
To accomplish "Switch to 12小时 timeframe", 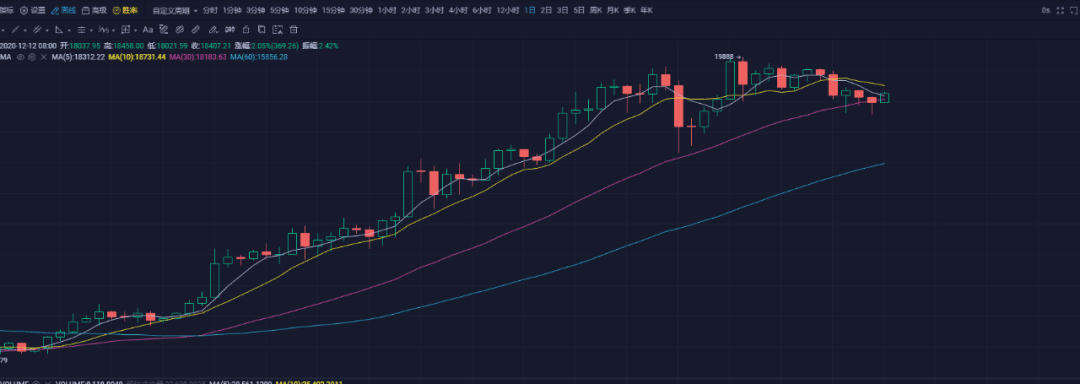I will pos(507,10).
